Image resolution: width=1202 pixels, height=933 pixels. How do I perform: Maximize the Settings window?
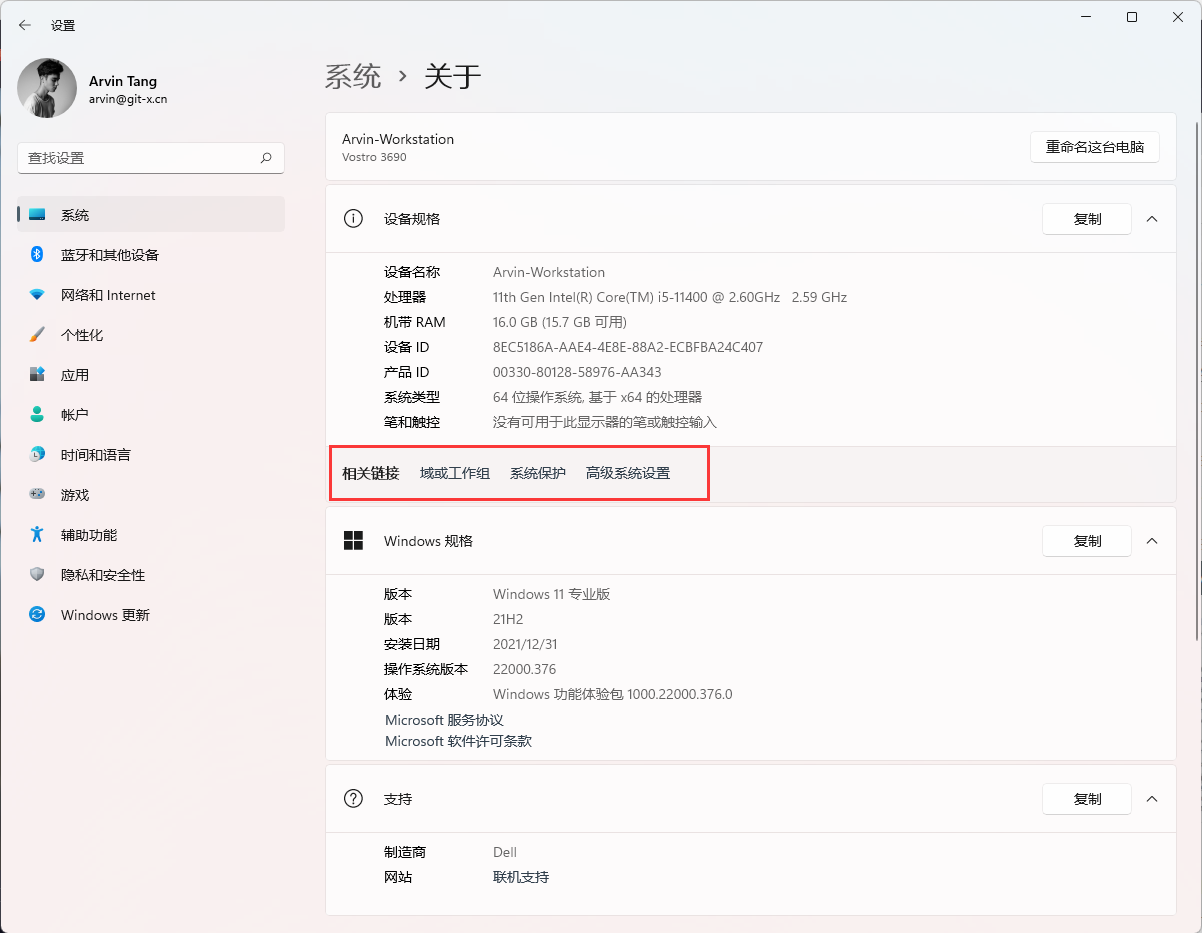(x=1131, y=17)
